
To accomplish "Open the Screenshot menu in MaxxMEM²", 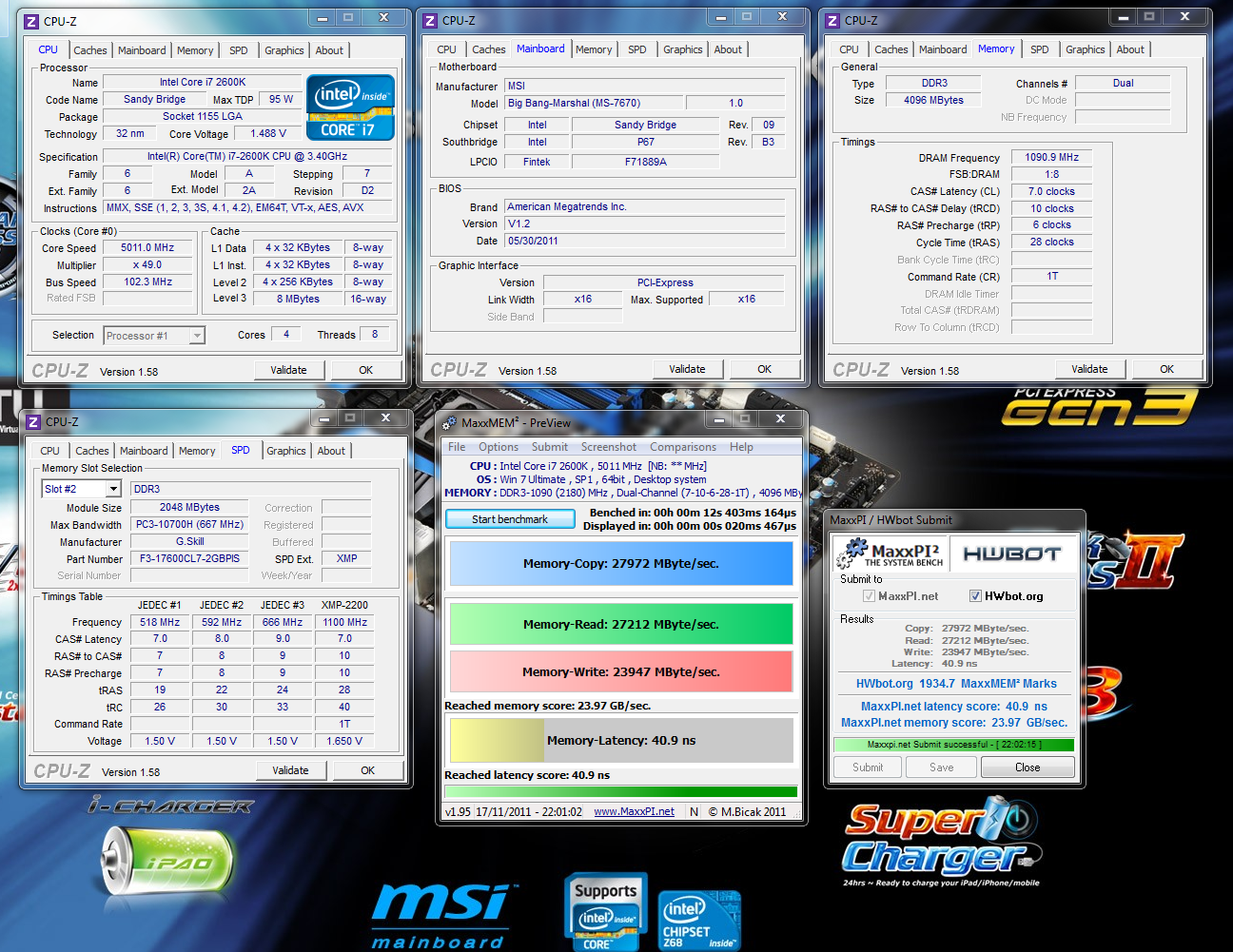I will 609,447.
